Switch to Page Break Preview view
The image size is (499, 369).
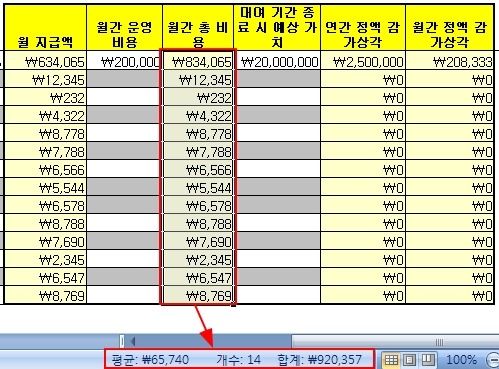point(428,360)
